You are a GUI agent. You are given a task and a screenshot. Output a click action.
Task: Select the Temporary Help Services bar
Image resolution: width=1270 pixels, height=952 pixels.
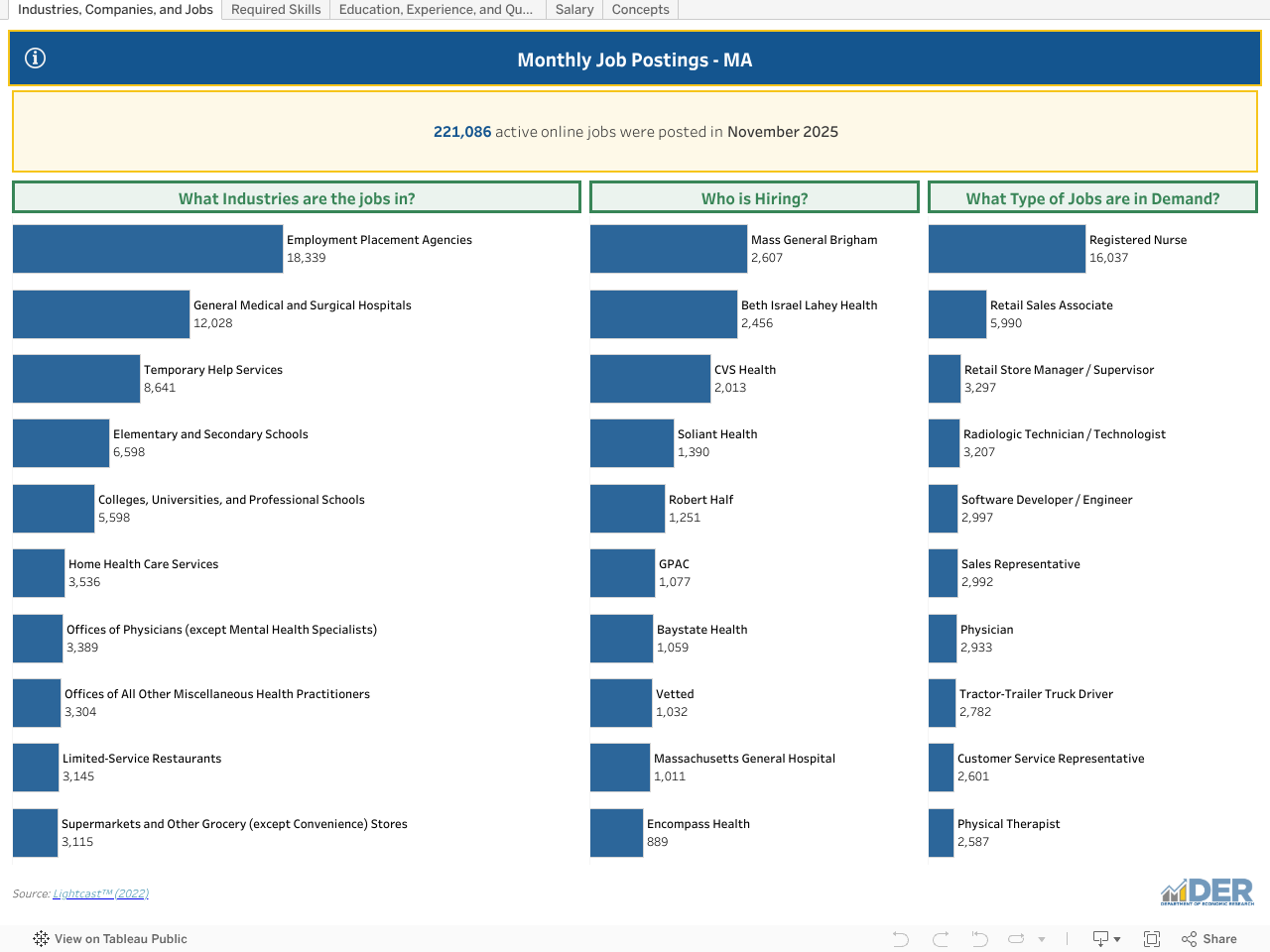click(76, 379)
